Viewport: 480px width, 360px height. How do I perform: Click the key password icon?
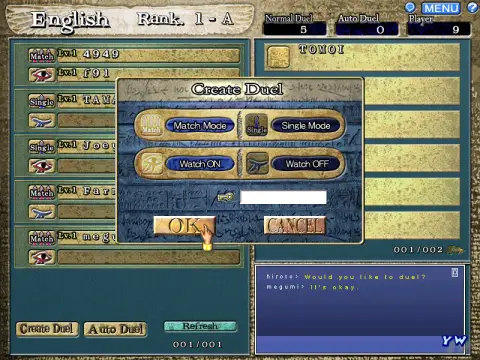(x=226, y=197)
